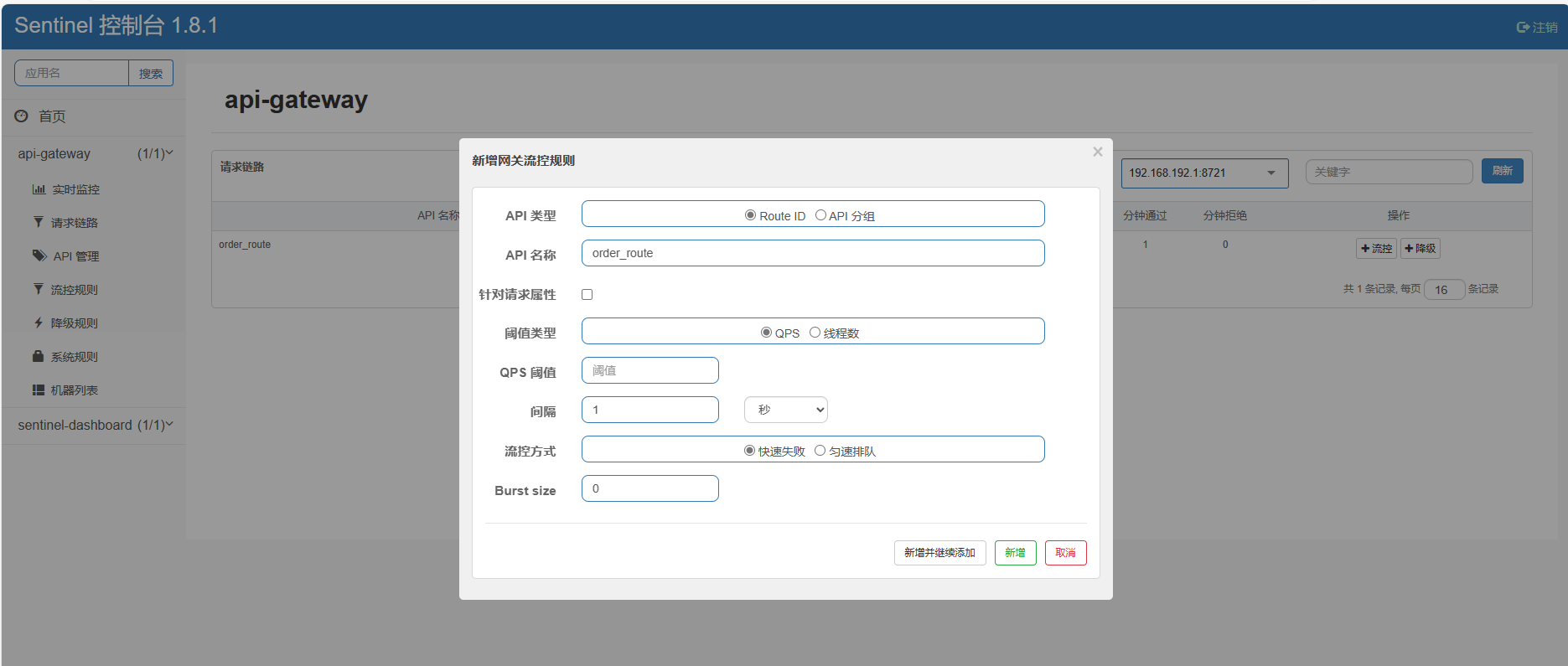Click the lock icon for 系统规则

tap(39, 356)
